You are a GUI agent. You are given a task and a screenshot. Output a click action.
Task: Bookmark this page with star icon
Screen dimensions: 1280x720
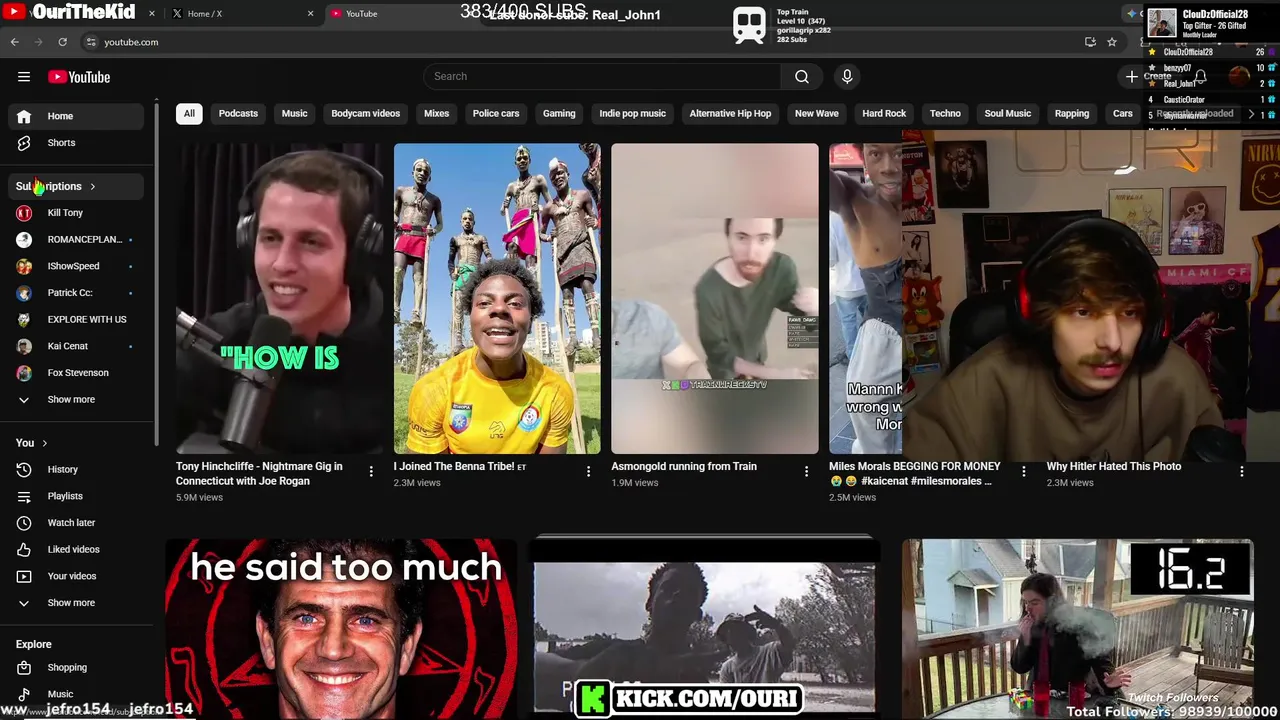pos(1112,42)
